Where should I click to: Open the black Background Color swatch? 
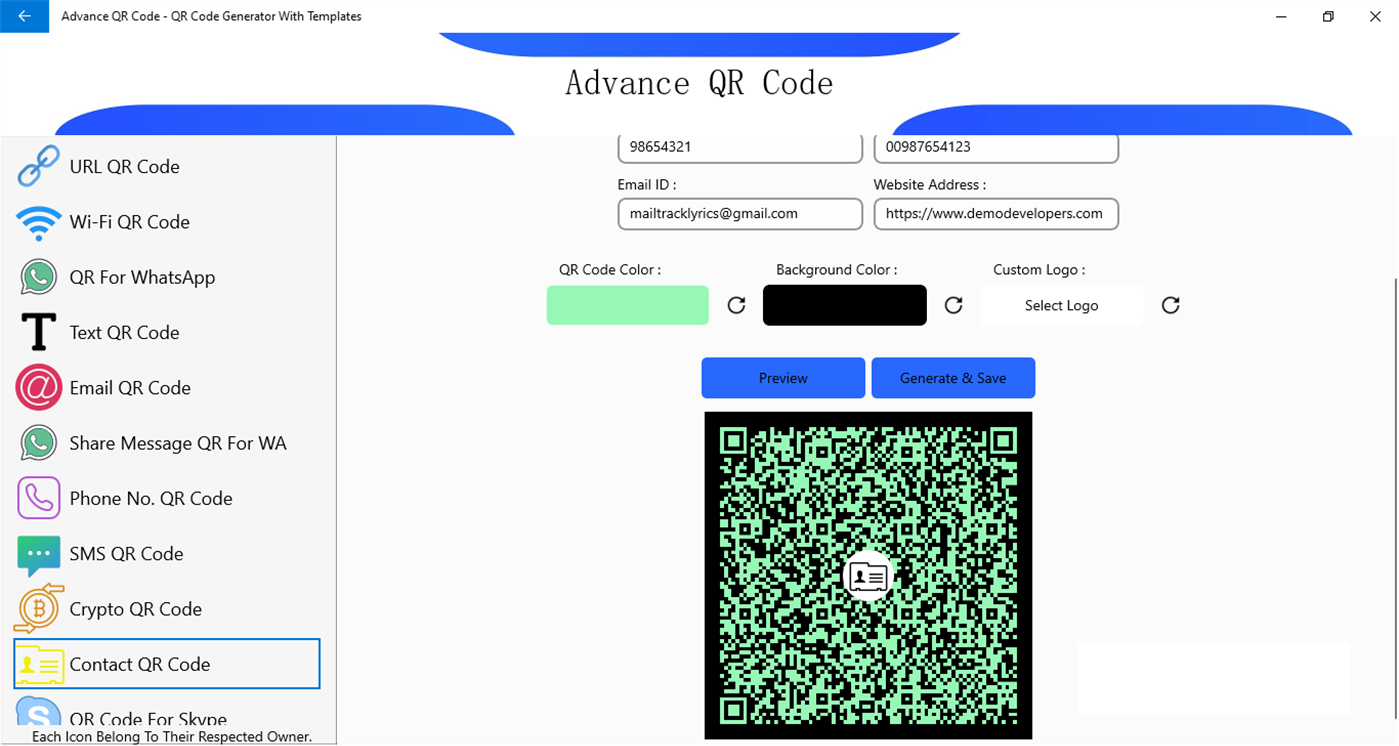pyautogui.click(x=845, y=305)
